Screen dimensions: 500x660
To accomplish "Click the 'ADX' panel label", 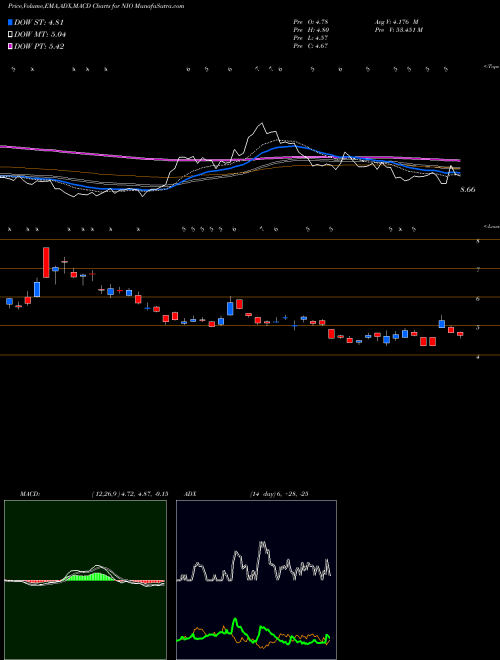I will [191, 494].
